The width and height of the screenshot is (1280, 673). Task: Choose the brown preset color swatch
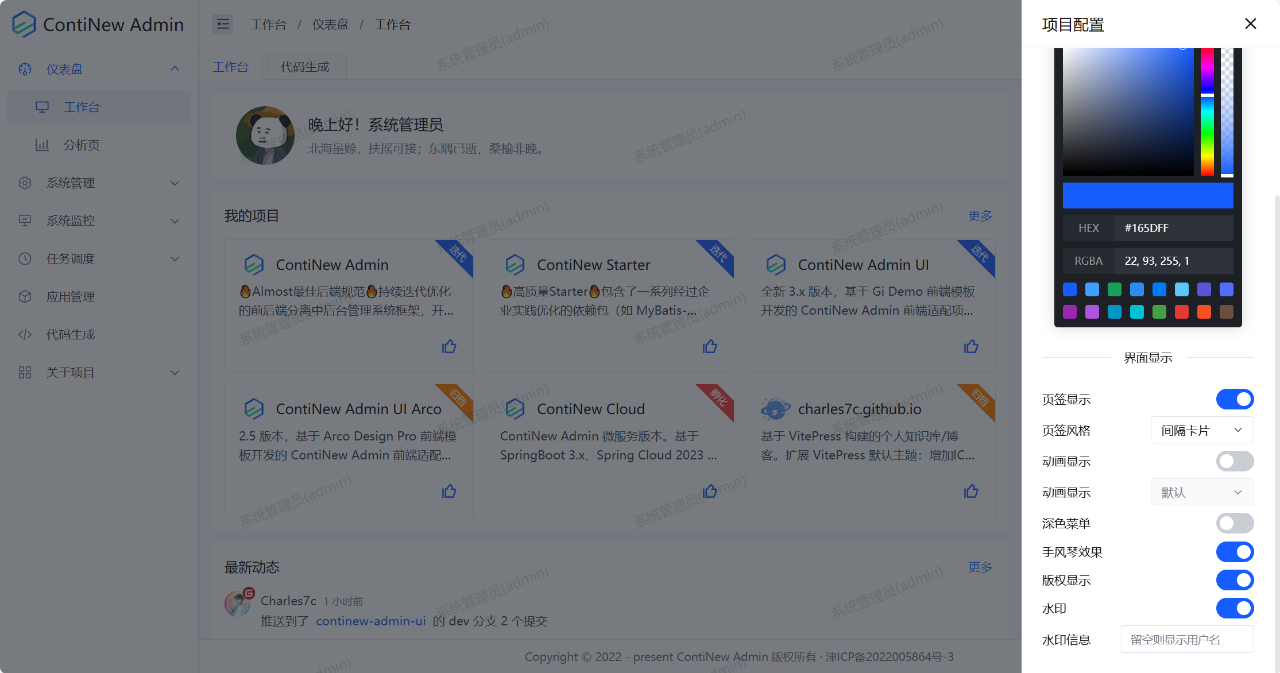1227,312
